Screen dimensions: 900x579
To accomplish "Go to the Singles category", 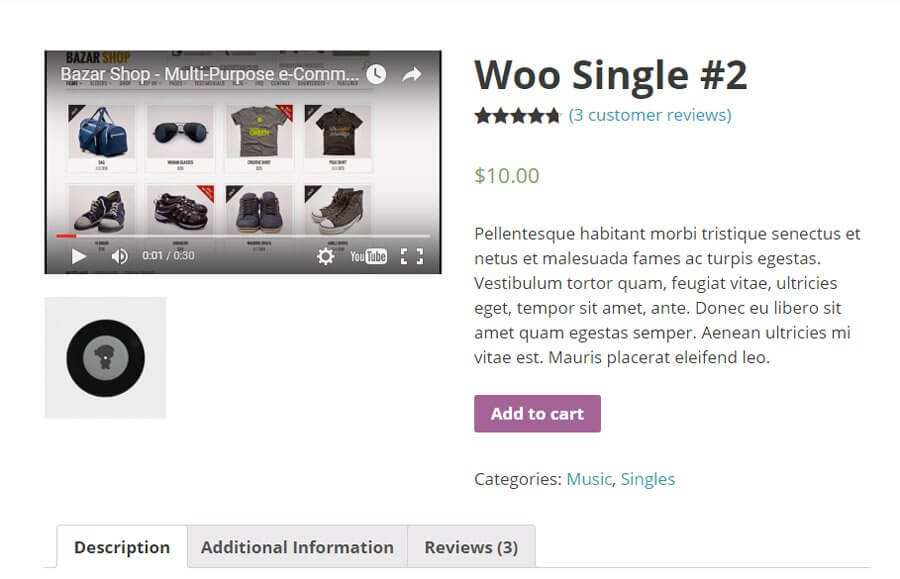I will click(648, 479).
